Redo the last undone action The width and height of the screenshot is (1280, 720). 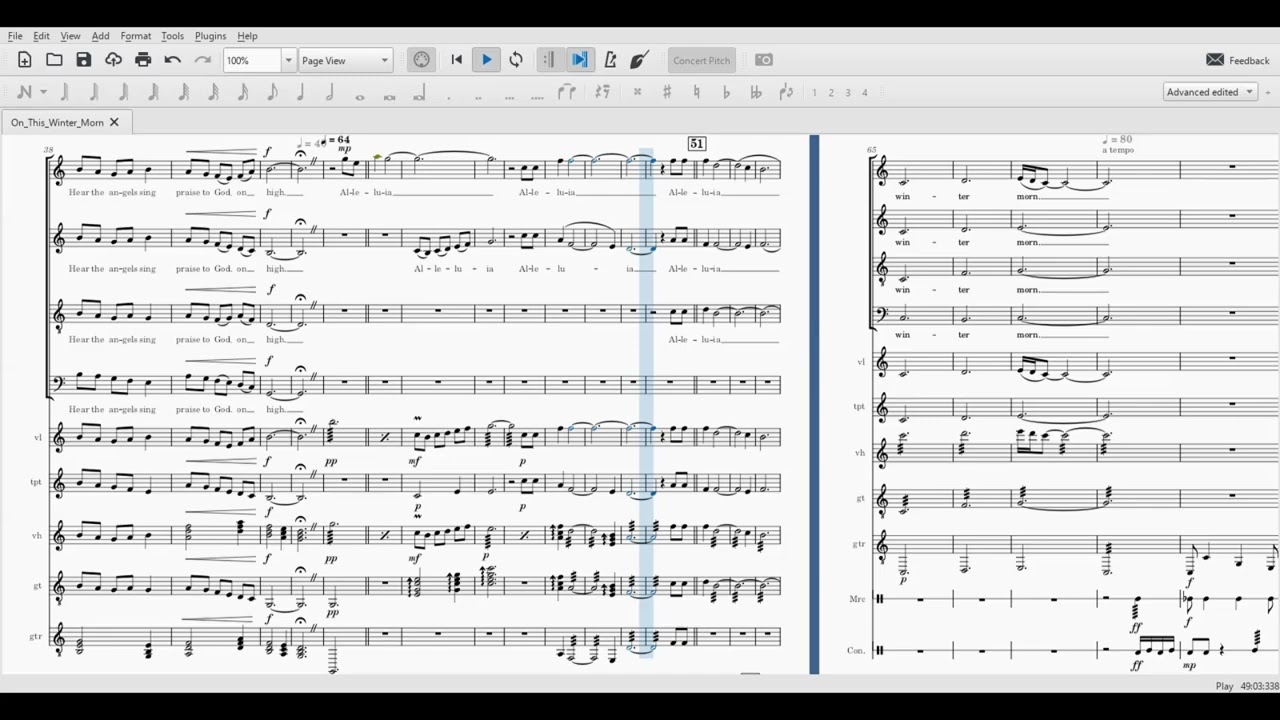(202, 60)
